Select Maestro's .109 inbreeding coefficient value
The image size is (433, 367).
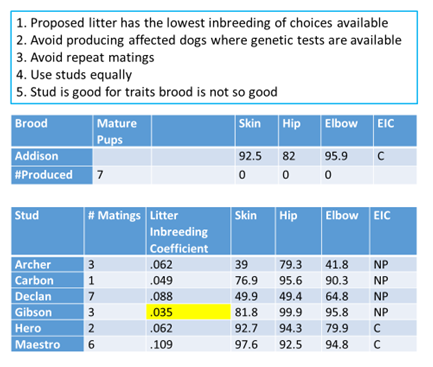click(x=188, y=344)
